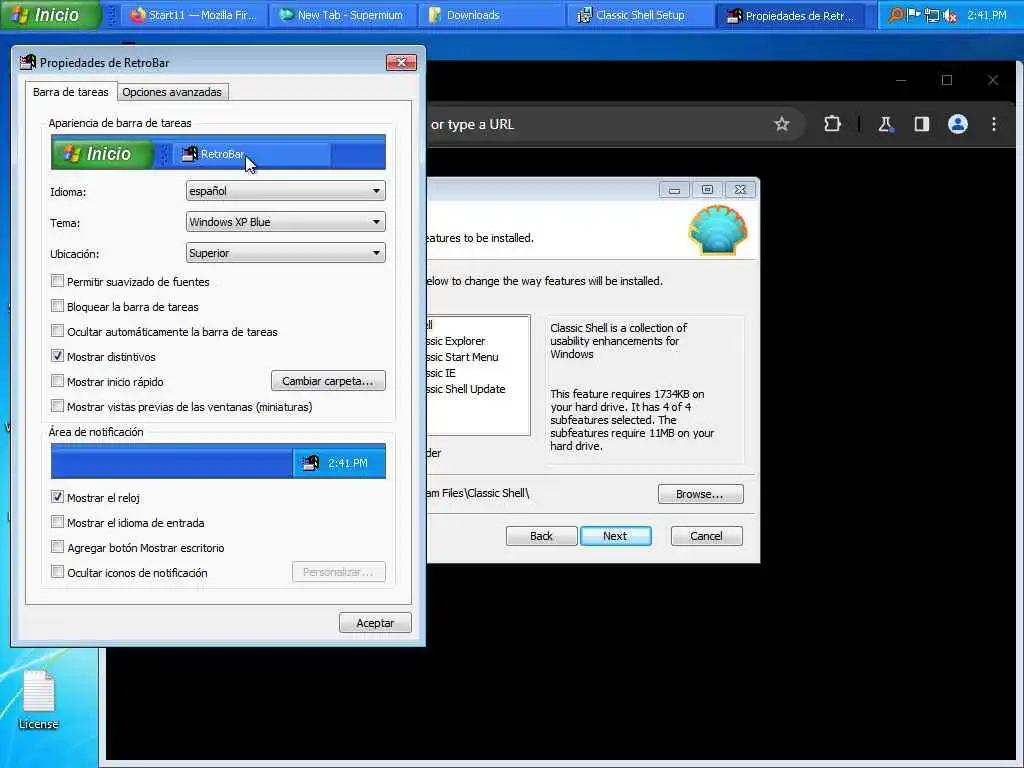The image size is (1024, 768).
Task: Select Classic Explorer in setup feature tree
Action: point(456,341)
